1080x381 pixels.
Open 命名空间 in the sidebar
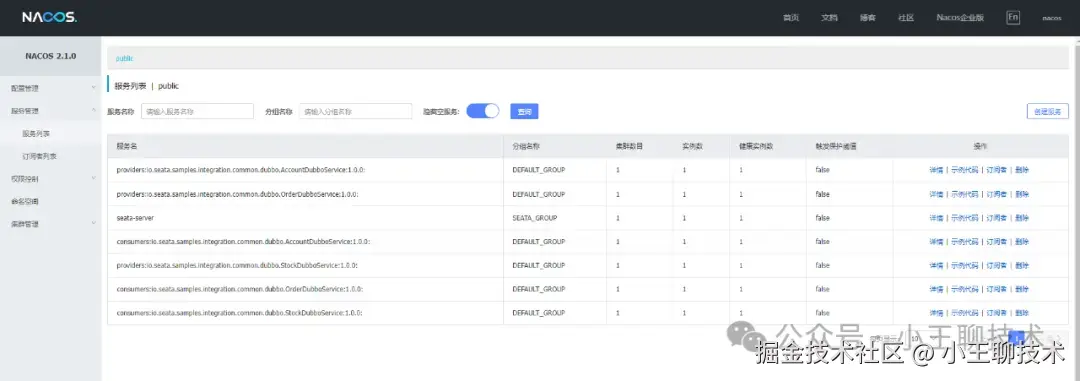pyautogui.click(x=25, y=202)
